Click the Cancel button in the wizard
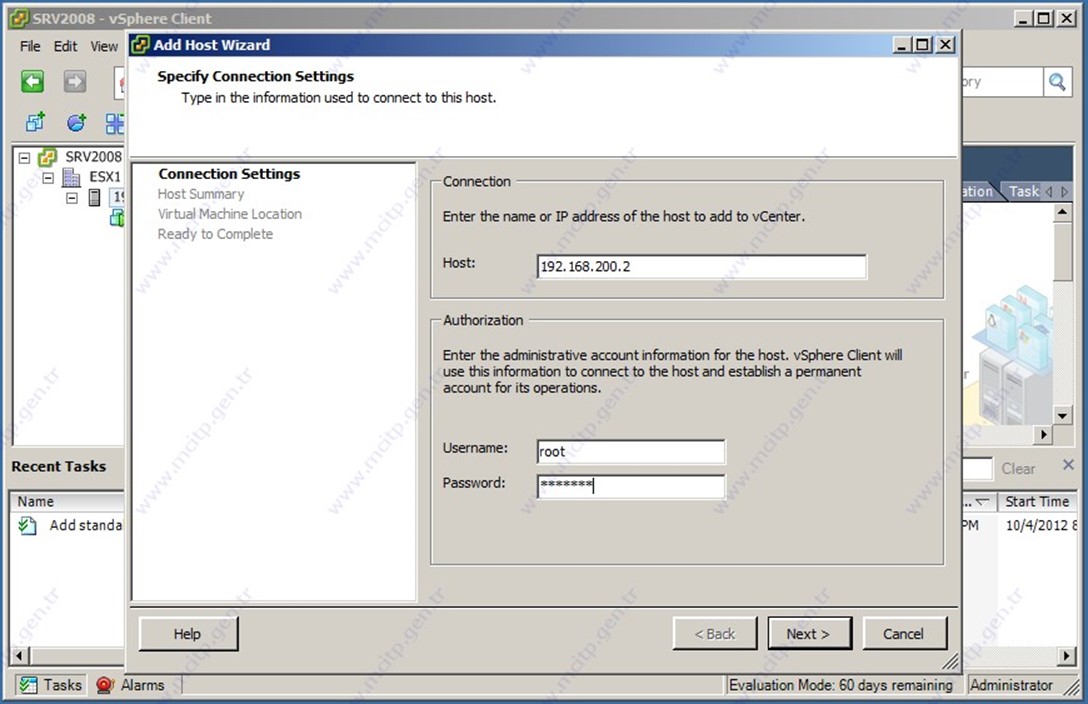The image size is (1088, 704). click(x=904, y=634)
